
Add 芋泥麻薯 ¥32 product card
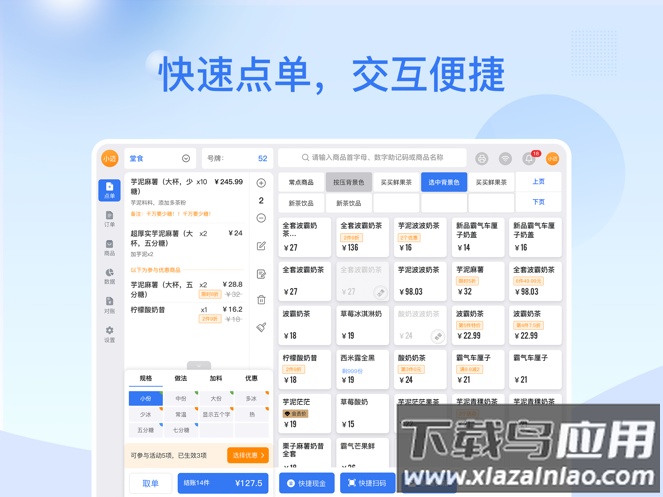pos(478,281)
